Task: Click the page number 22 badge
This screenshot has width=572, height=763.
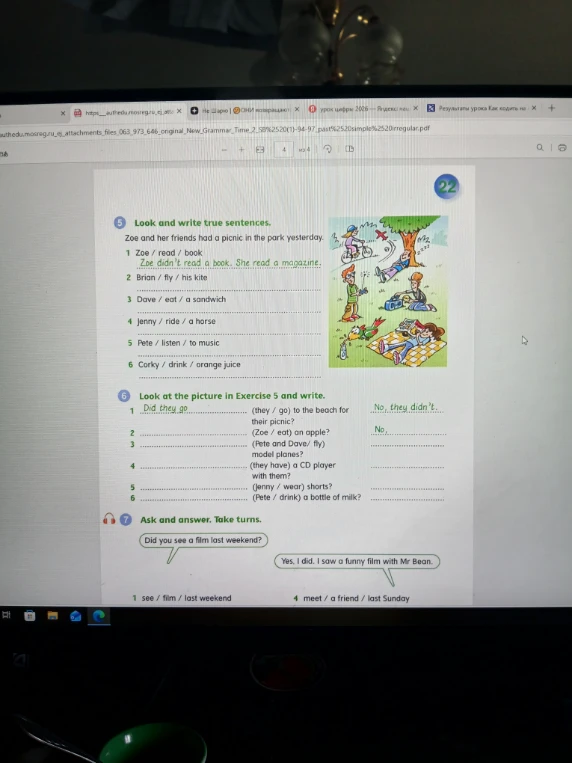Action: pos(446,187)
